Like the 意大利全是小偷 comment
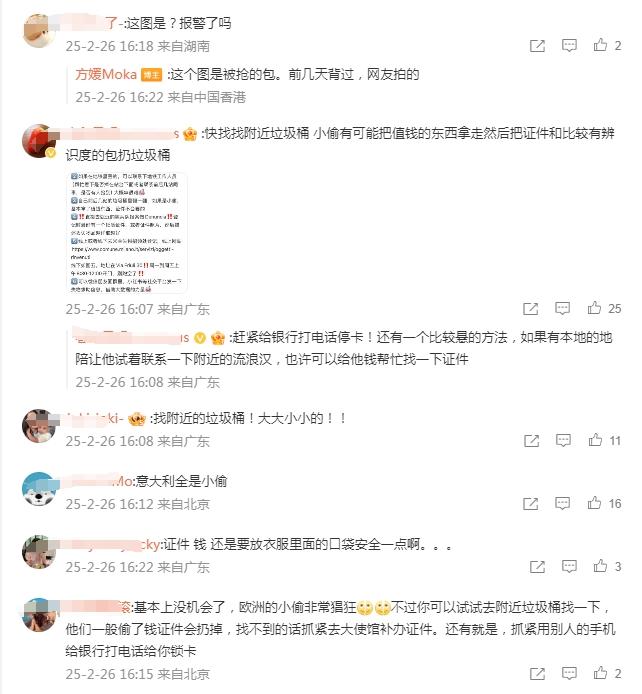Image resolution: width=642 pixels, height=694 pixels. click(x=594, y=503)
